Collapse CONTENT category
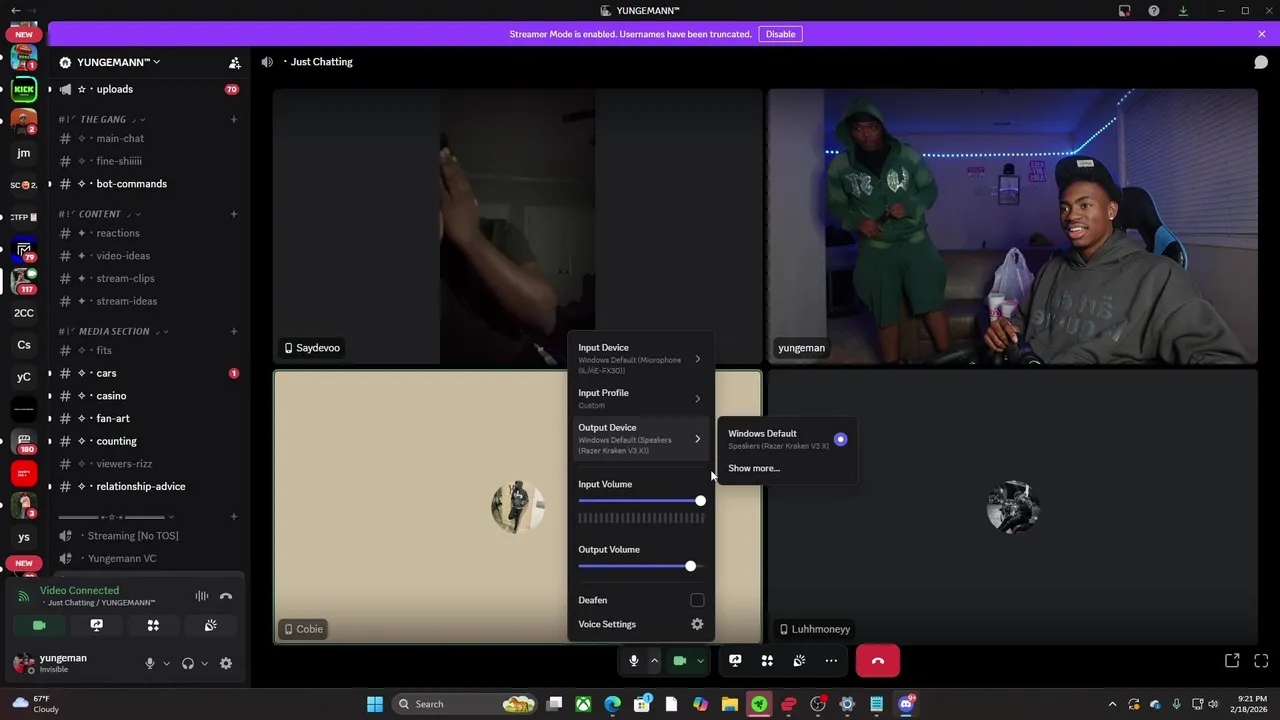The image size is (1280, 720). (x=100, y=214)
